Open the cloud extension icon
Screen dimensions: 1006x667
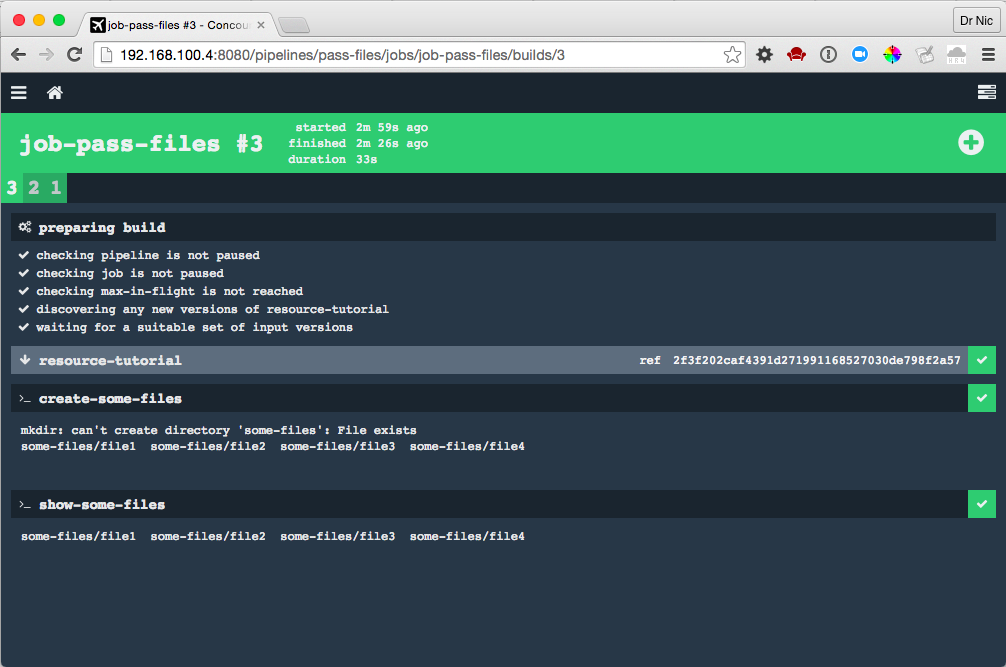point(956,55)
